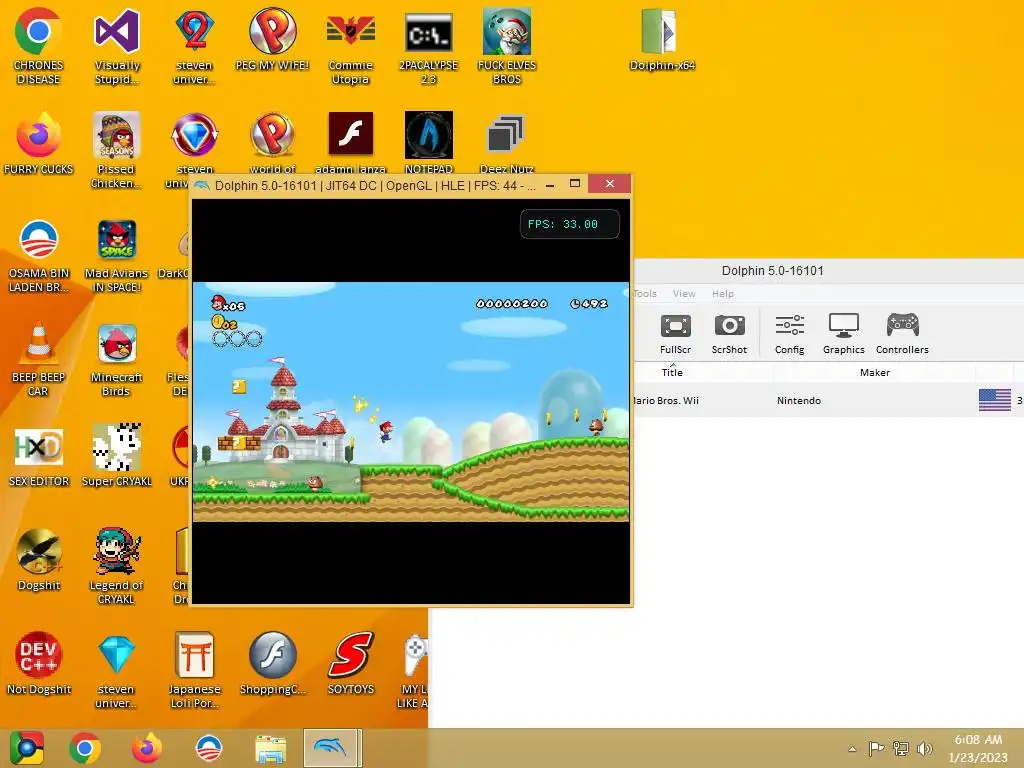
Task: Open Graphics settings in Dolphin toolbar
Action: 843,334
